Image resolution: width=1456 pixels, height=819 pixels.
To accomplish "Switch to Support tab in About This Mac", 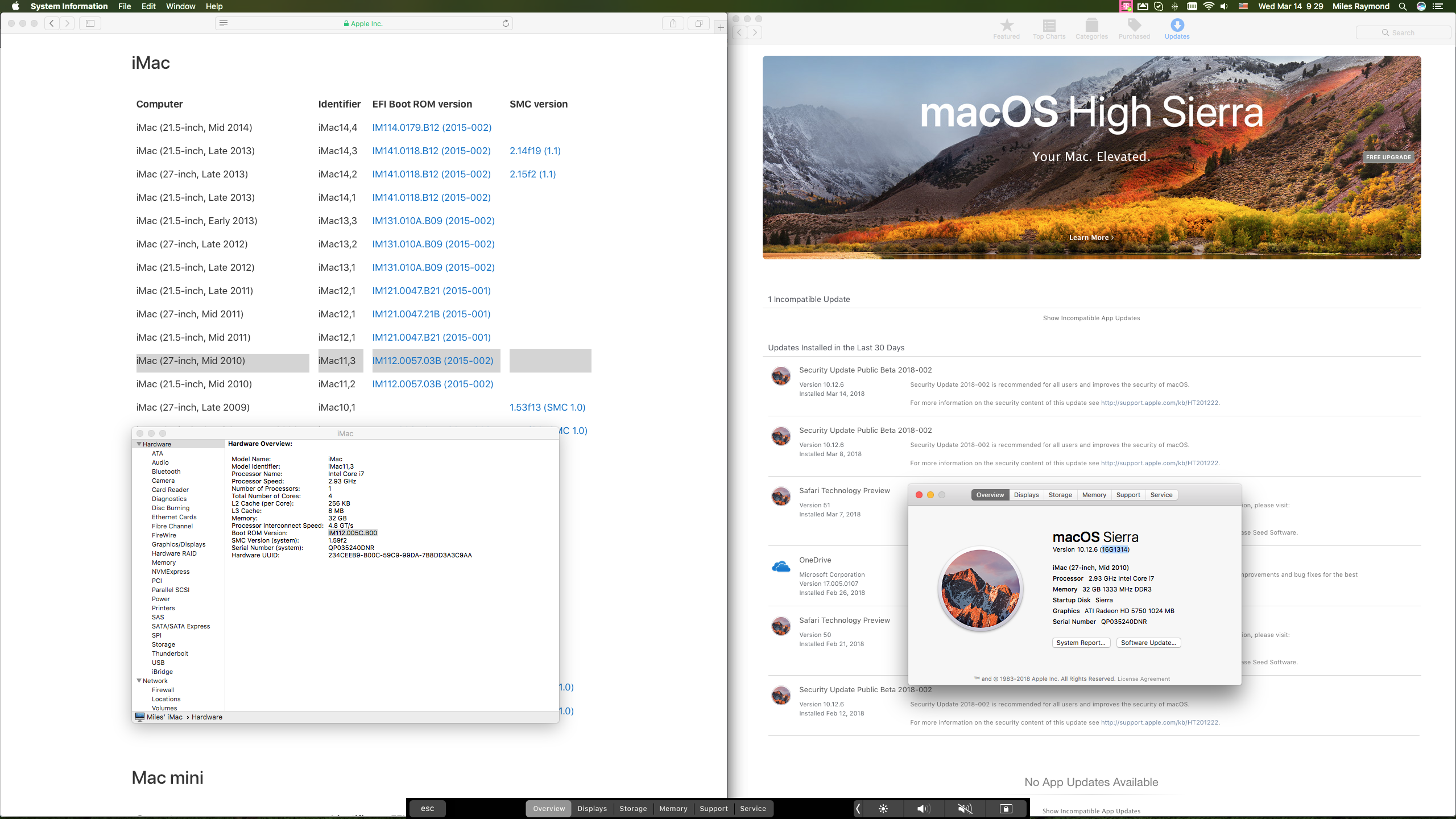I will click(x=1128, y=495).
